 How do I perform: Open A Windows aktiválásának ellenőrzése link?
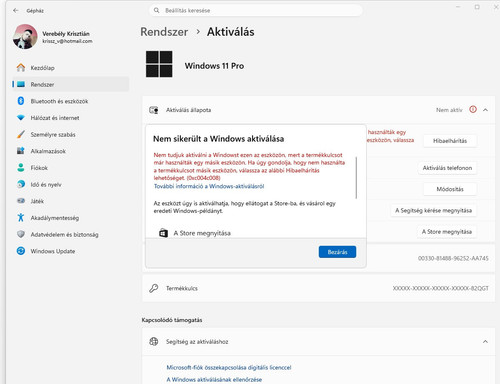[214, 379]
